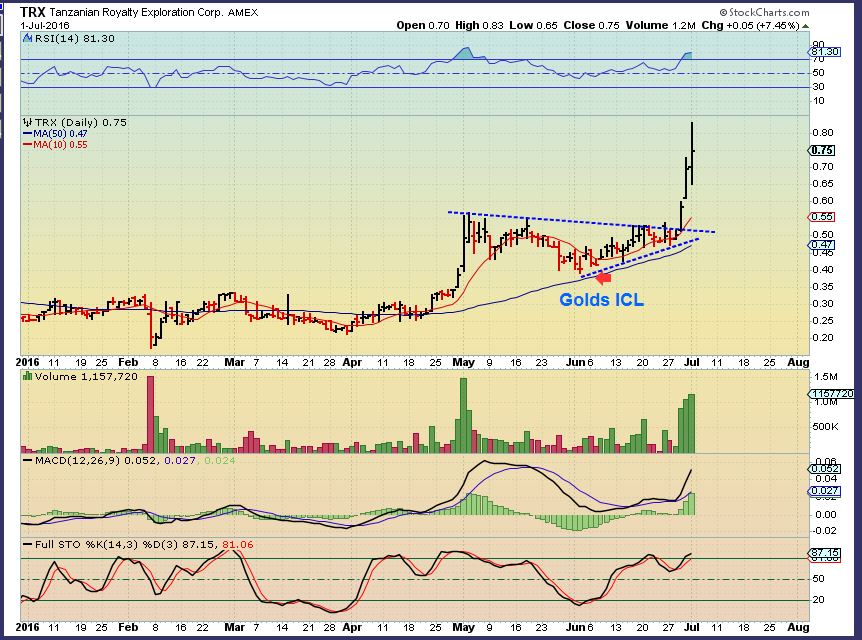Viewport: 862px width, 640px height.
Task: Click the 1.5M label on the volume axis
Action: tap(825, 377)
